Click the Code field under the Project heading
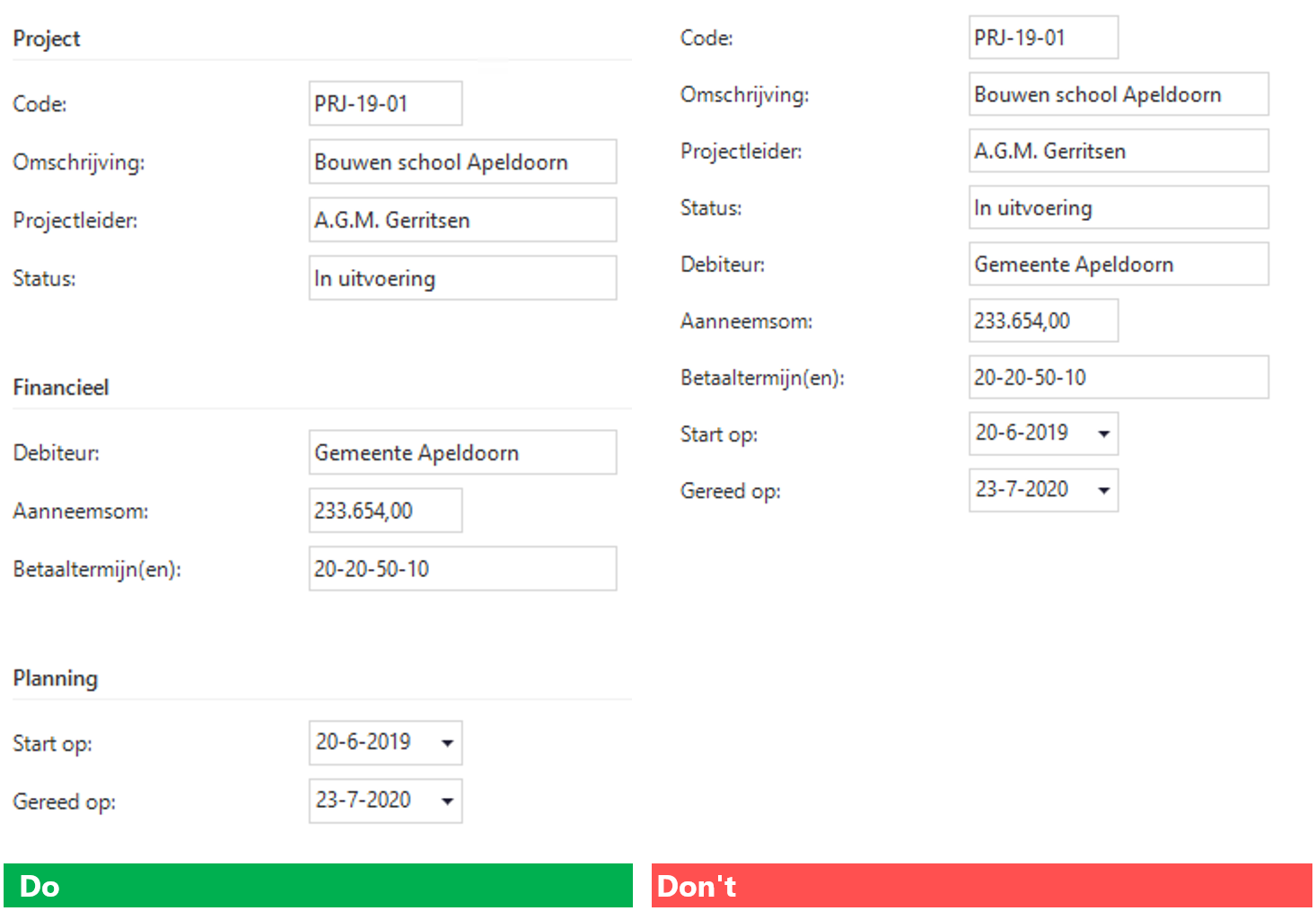The image size is (1316, 911). point(385,104)
